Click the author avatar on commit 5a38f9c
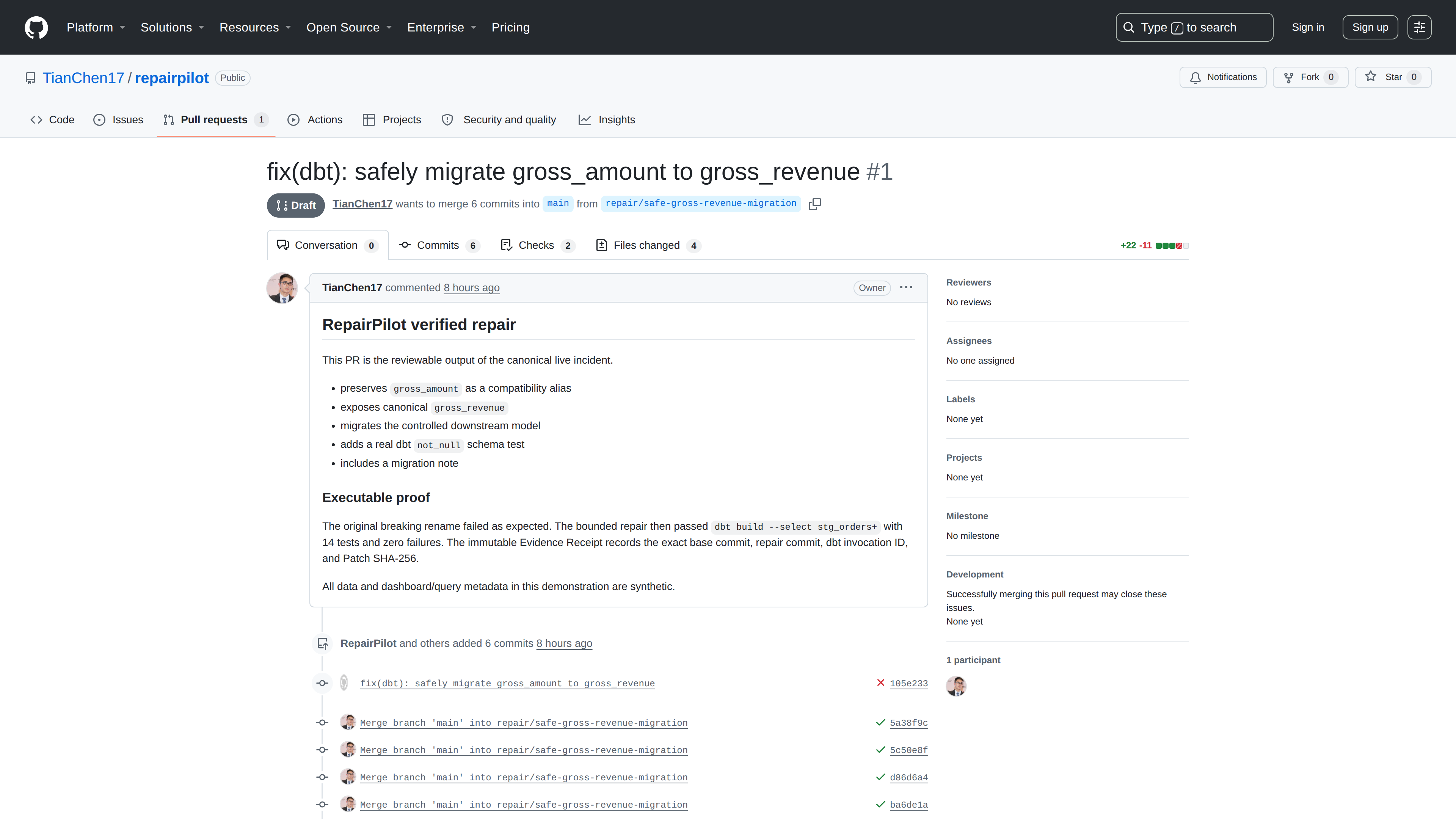 click(348, 722)
